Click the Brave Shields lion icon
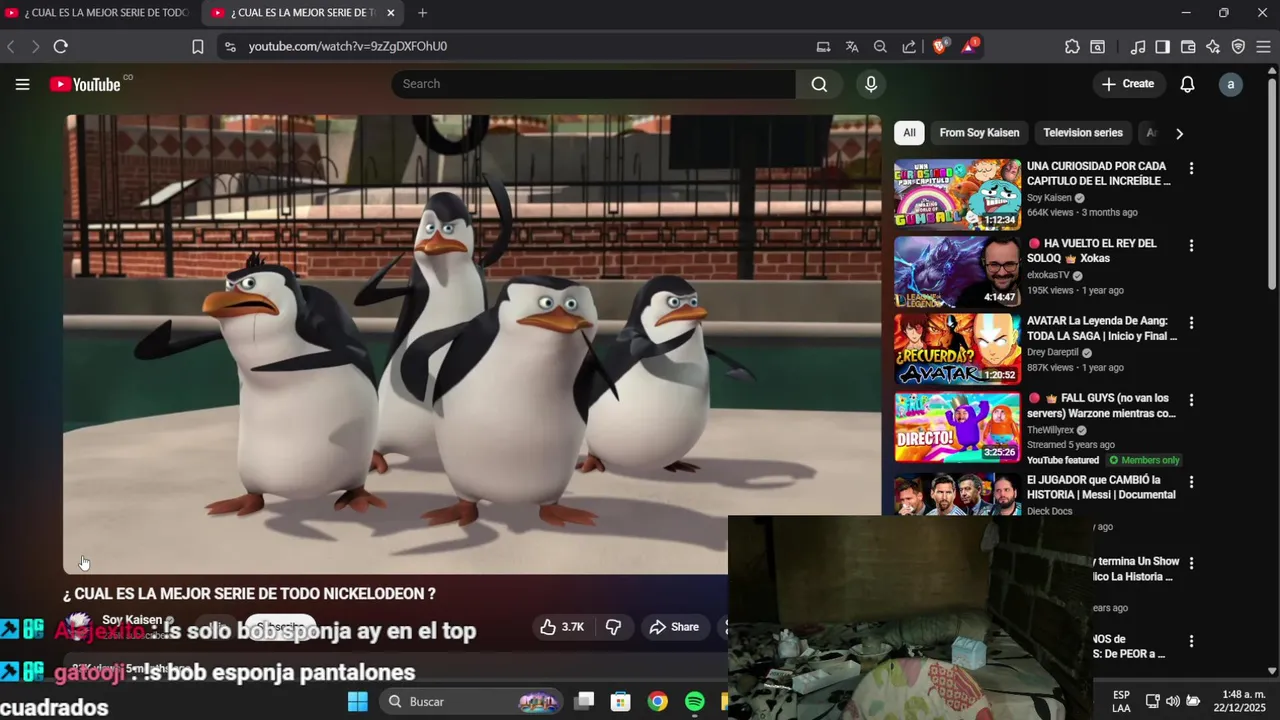Screen dimensions: 1280x720 coord(940,46)
